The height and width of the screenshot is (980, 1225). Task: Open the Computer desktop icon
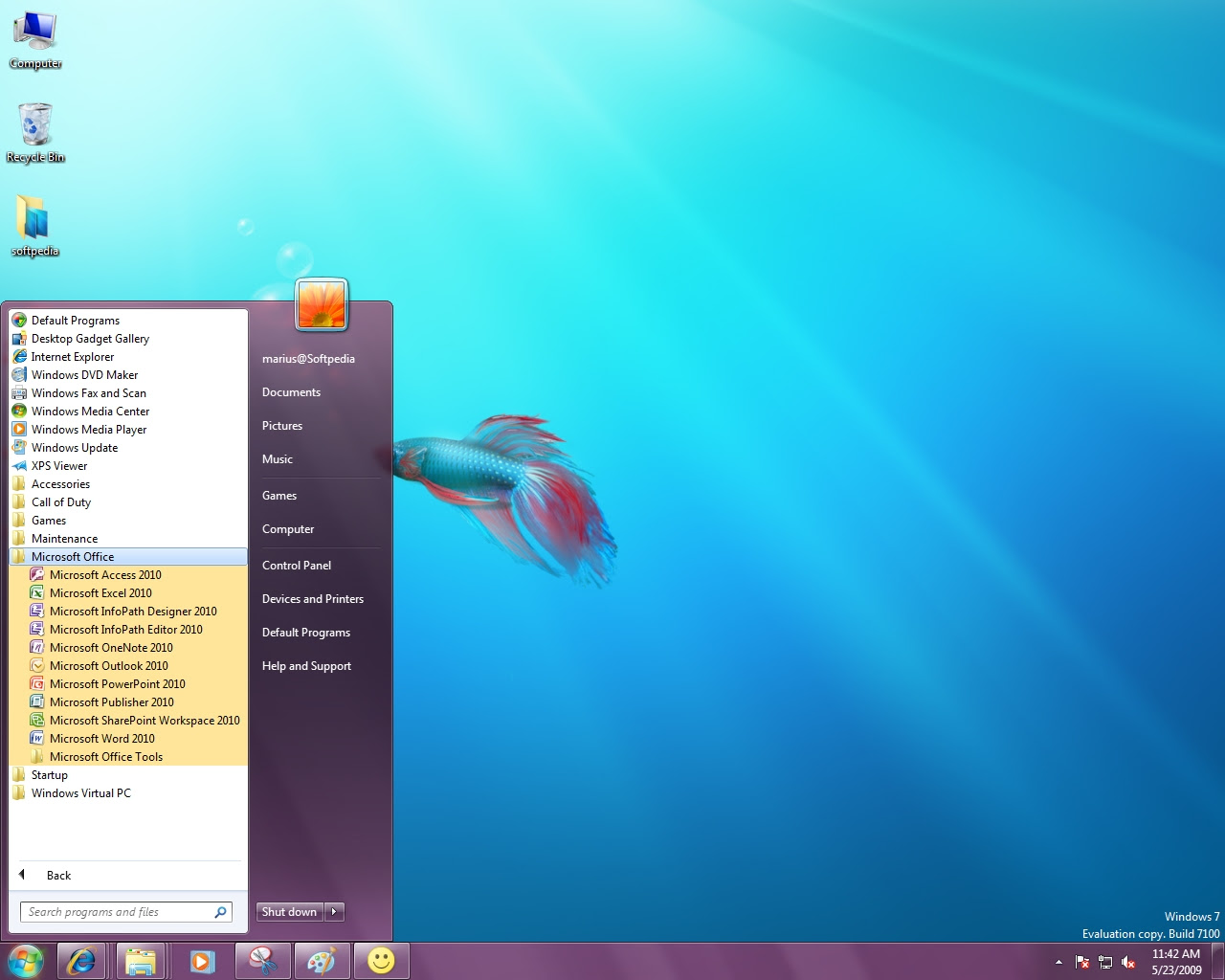[35, 40]
